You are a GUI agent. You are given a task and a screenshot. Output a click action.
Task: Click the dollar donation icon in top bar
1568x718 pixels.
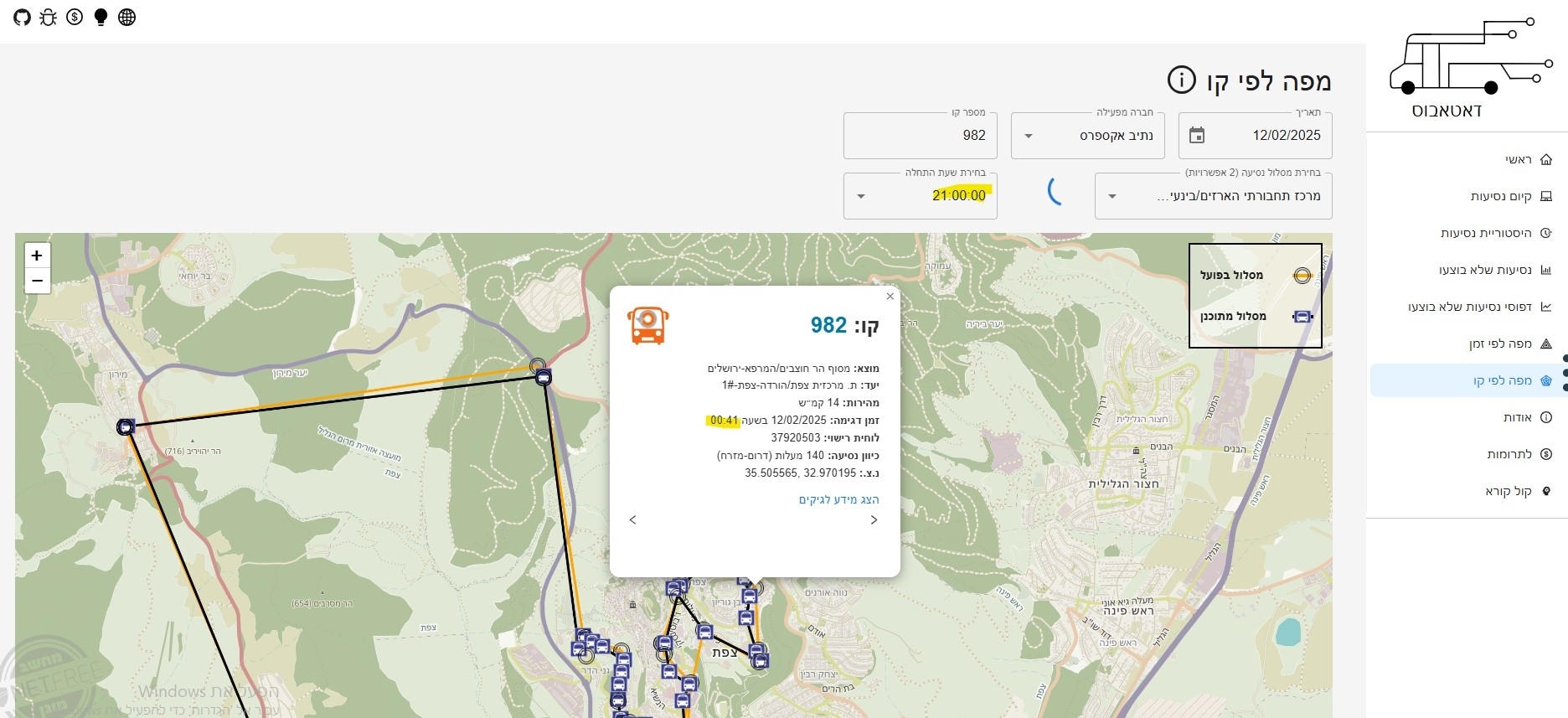pos(75,17)
